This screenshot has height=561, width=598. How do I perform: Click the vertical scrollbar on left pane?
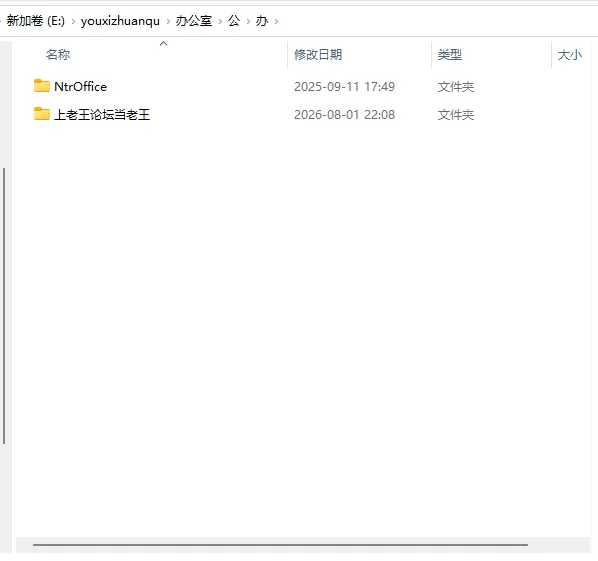tap(4, 306)
